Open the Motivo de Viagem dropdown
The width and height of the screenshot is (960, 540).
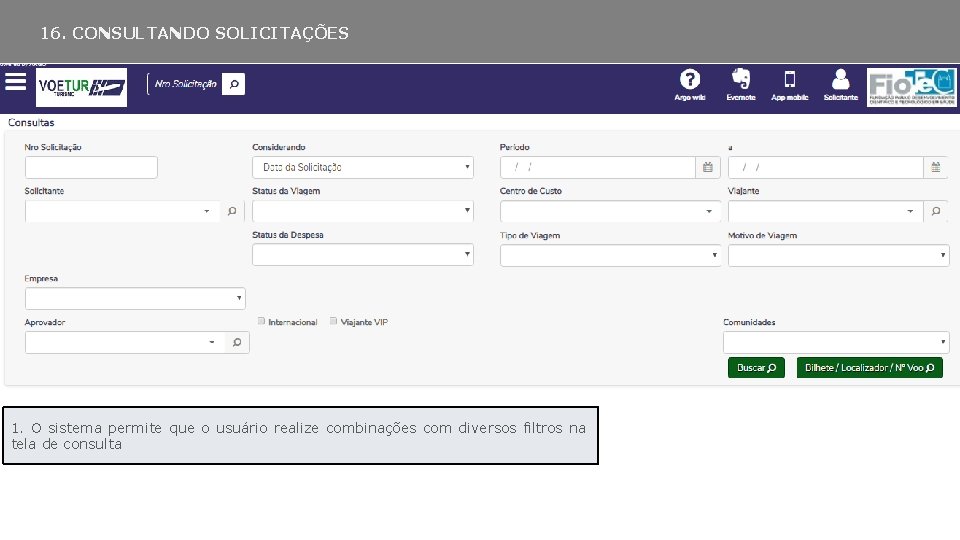[838, 255]
